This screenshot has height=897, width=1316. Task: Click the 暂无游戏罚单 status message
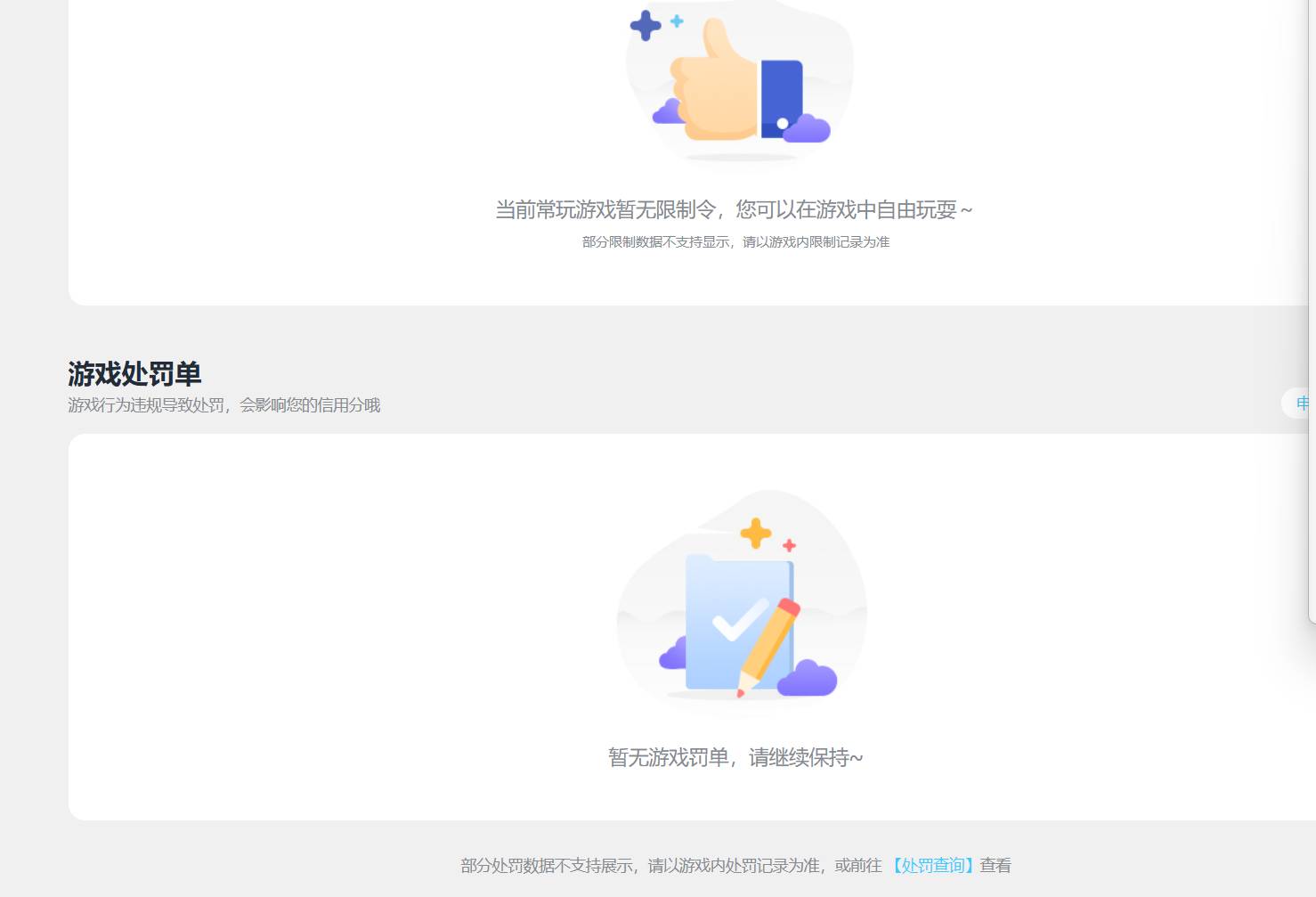(x=736, y=757)
